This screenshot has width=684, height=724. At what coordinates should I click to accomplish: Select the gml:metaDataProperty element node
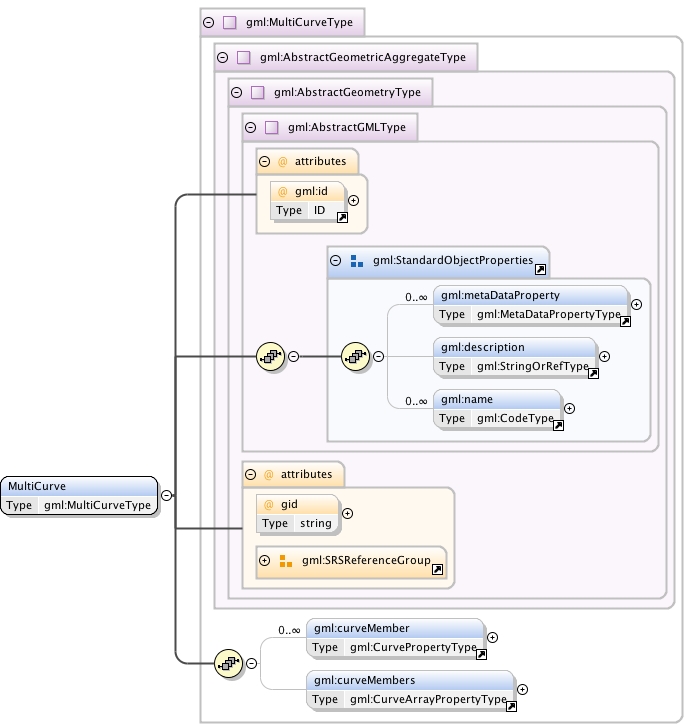click(531, 305)
